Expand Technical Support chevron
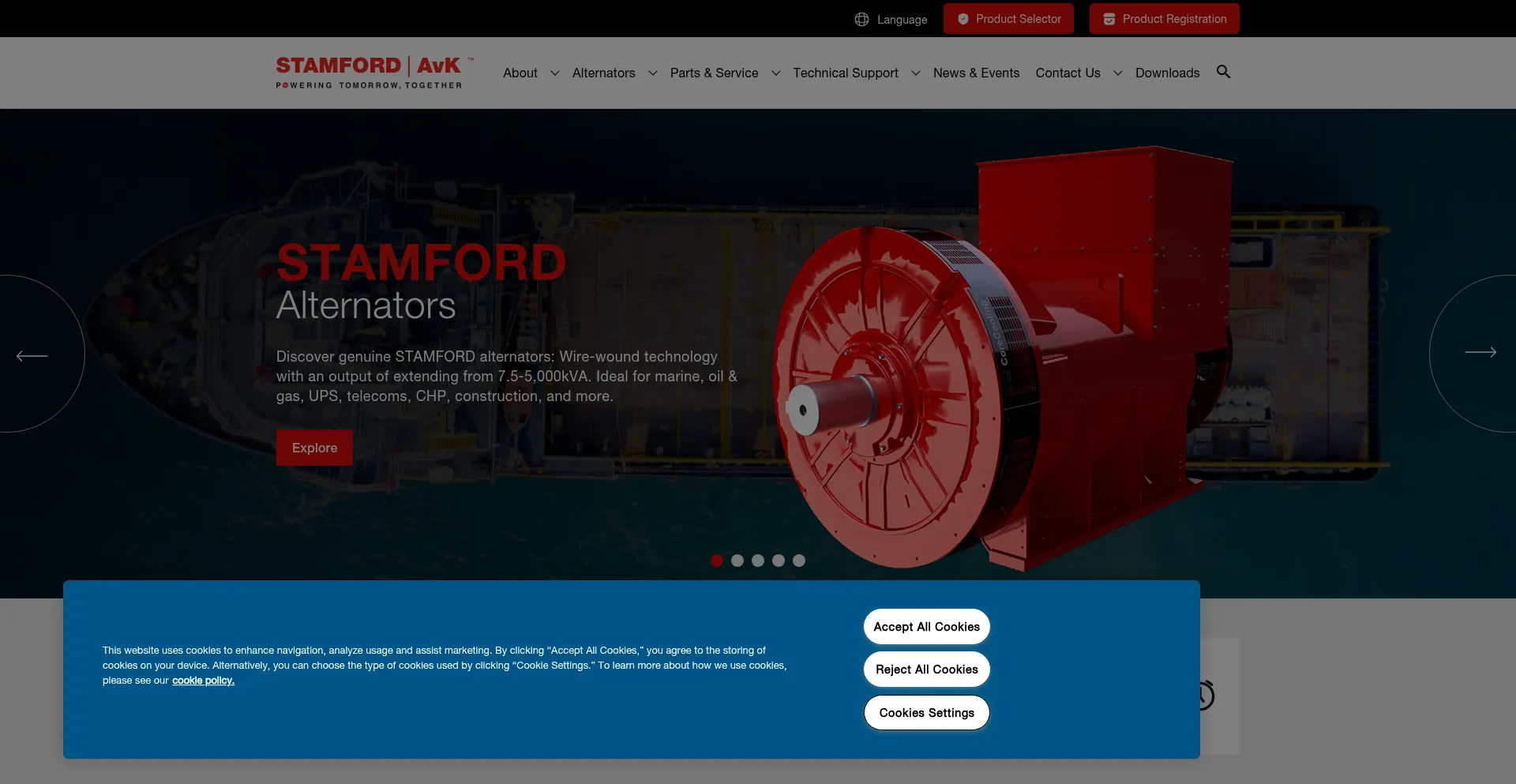Image resolution: width=1516 pixels, height=784 pixels. (x=915, y=73)
